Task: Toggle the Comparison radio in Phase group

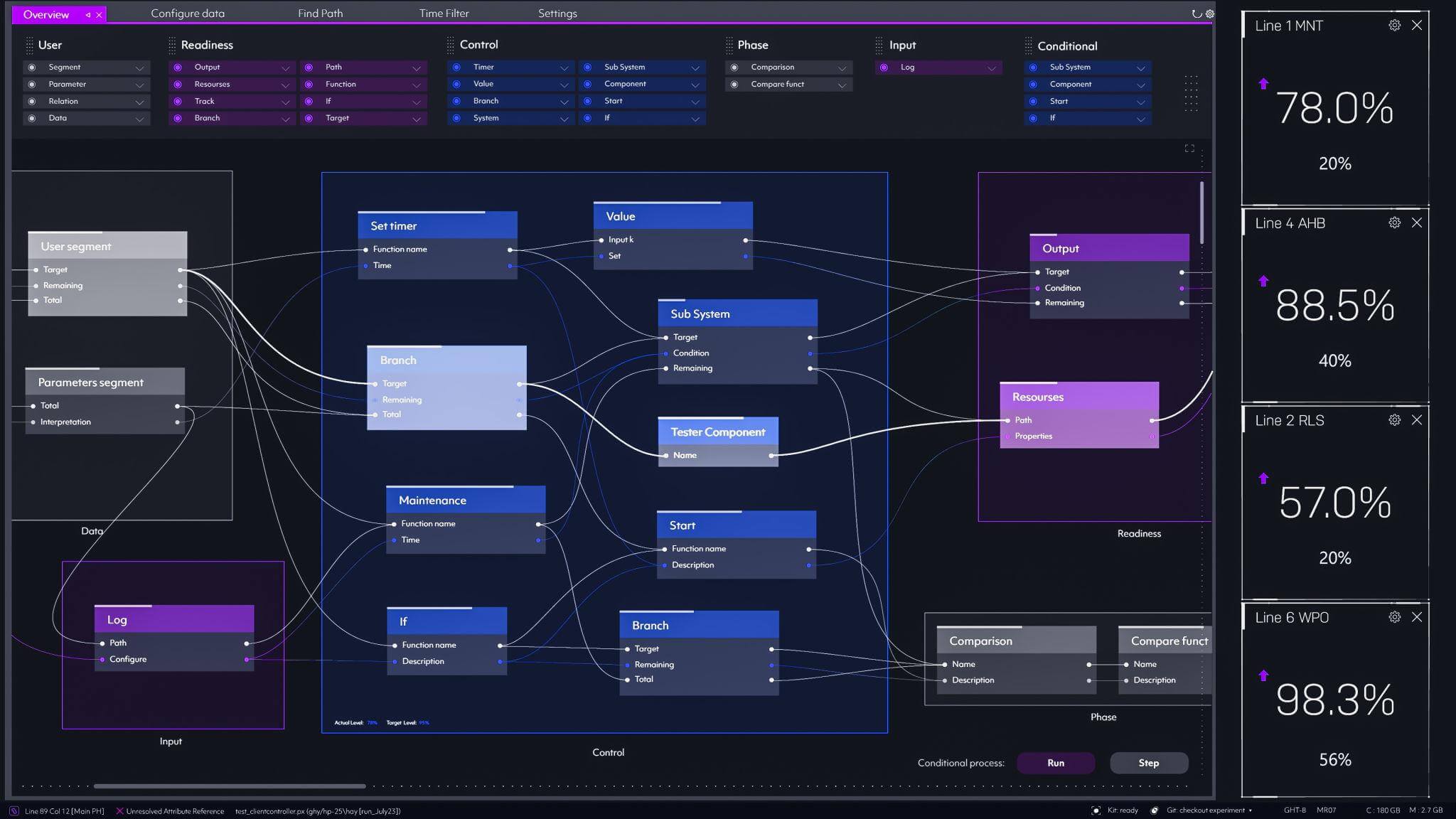Action: click(x=734, y=68)
